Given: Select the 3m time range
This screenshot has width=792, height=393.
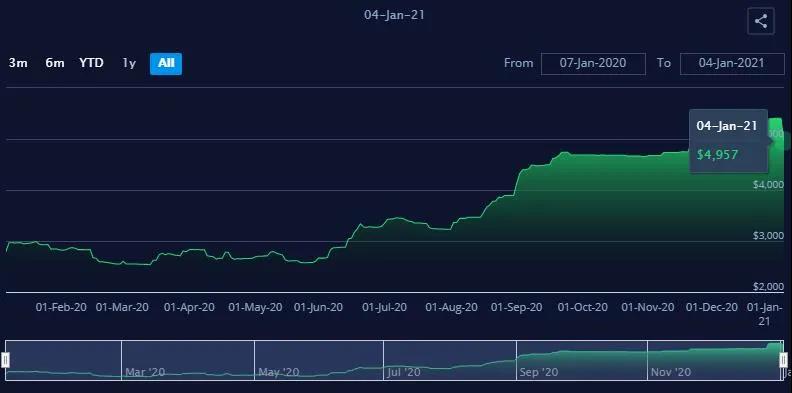Looking at the screenshot, I should pos(18,63).
